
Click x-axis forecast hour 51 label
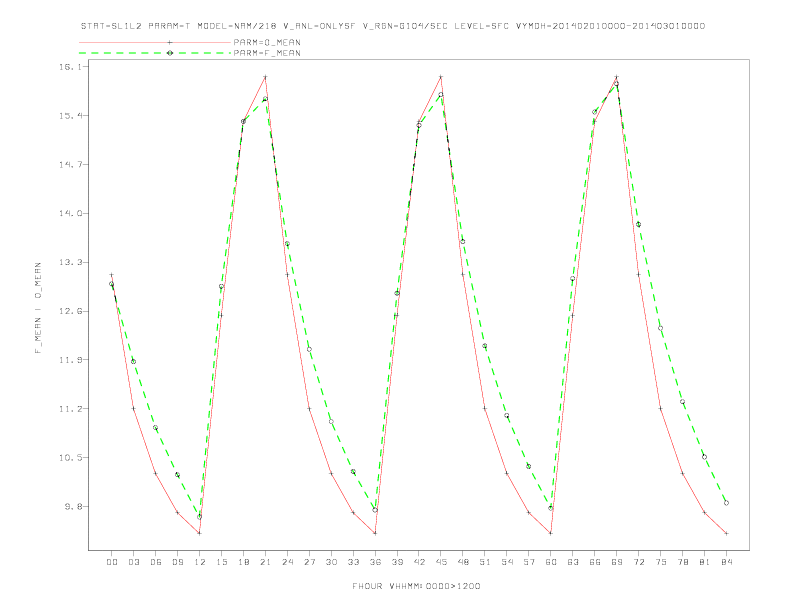pos(485,562)
